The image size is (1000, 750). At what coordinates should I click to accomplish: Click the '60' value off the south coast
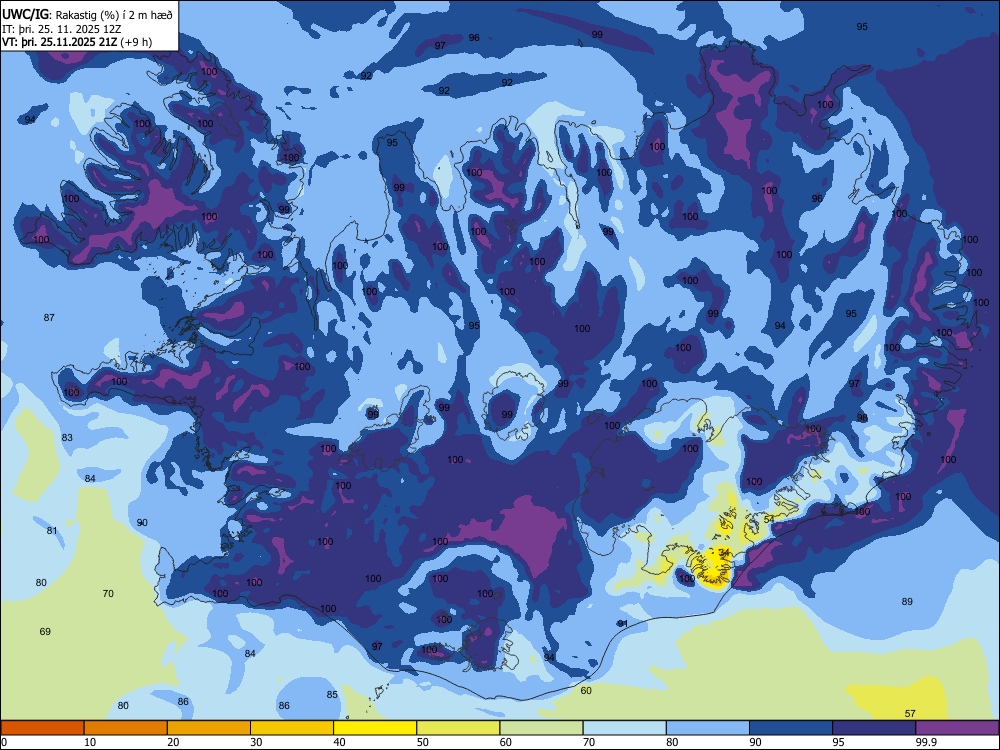586,691
